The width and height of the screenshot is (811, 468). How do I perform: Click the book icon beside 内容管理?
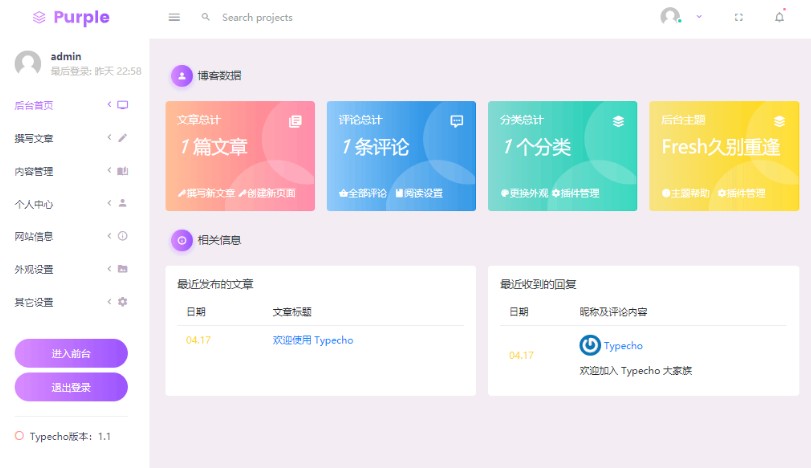click(123, 171)
